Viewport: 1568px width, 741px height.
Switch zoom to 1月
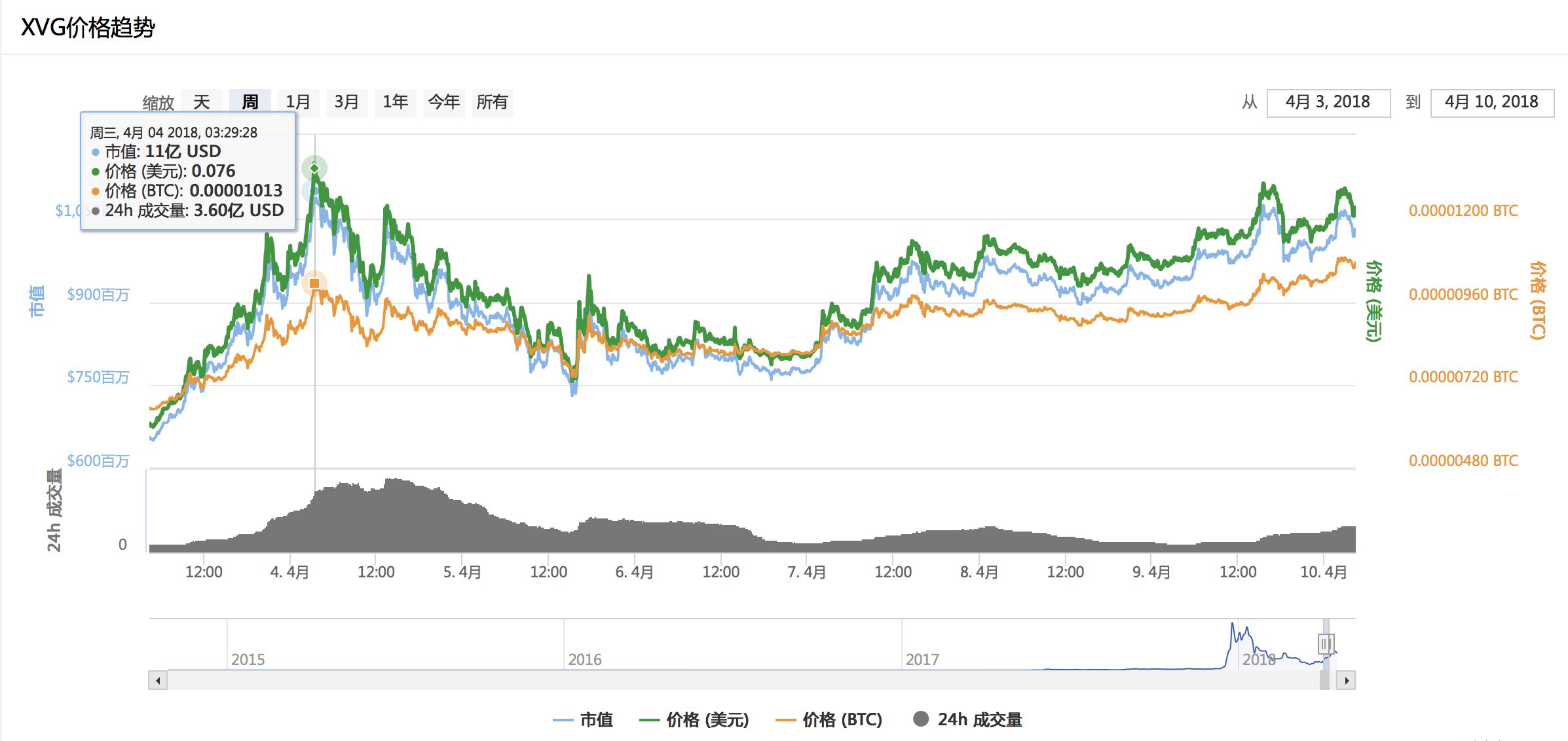[298, 102]
